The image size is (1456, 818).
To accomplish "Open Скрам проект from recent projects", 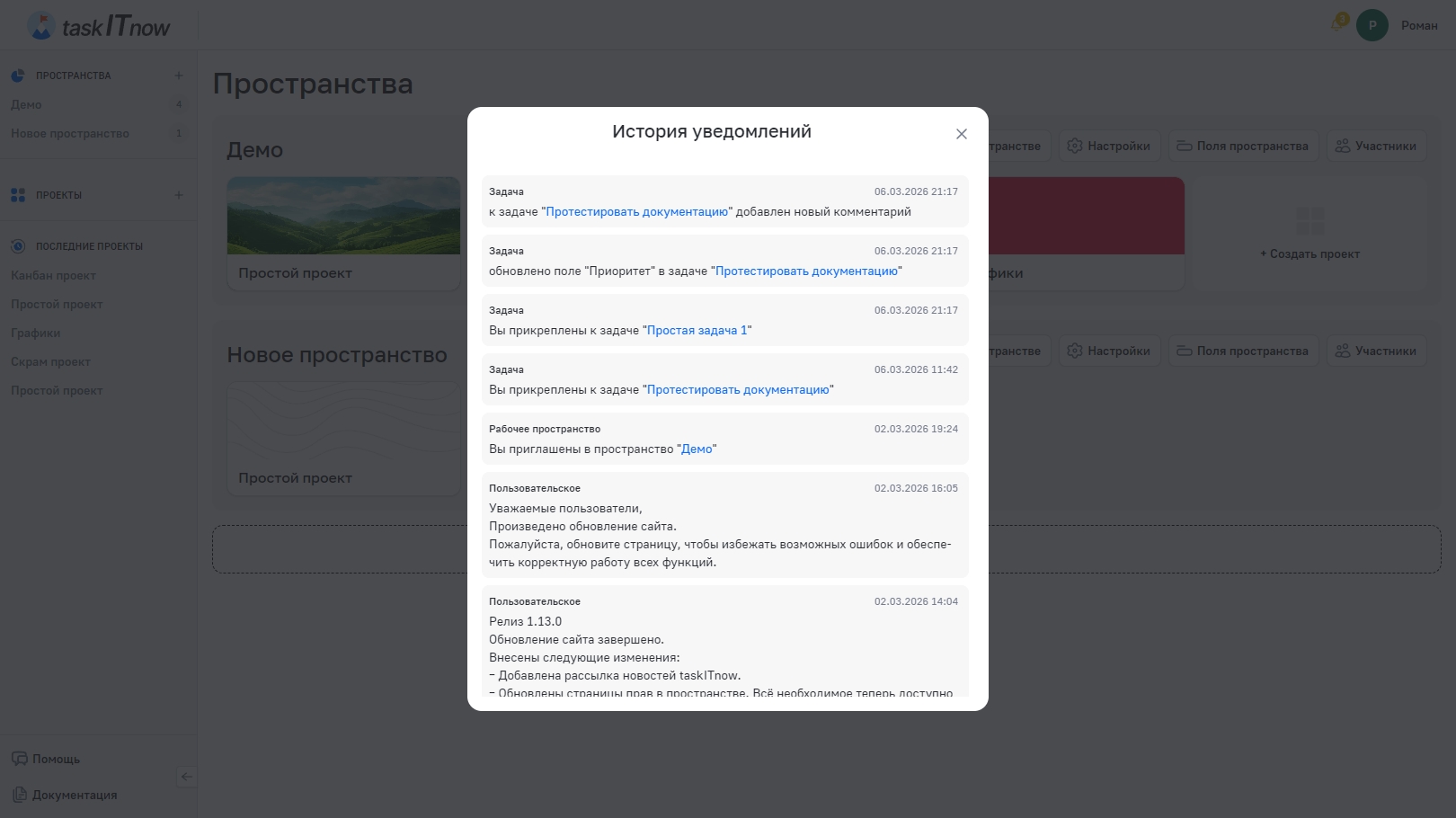I will [50, 361].
